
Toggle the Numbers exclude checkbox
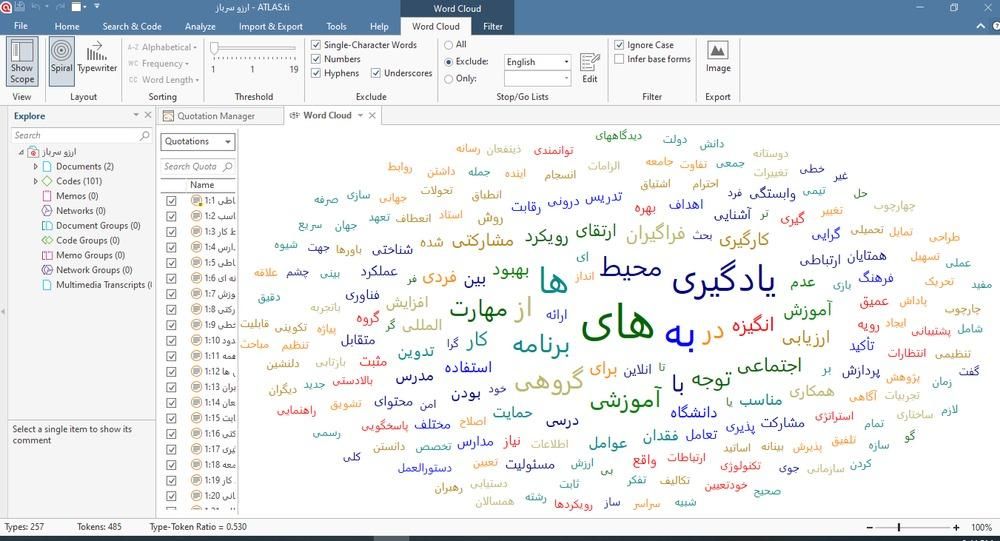316,59
